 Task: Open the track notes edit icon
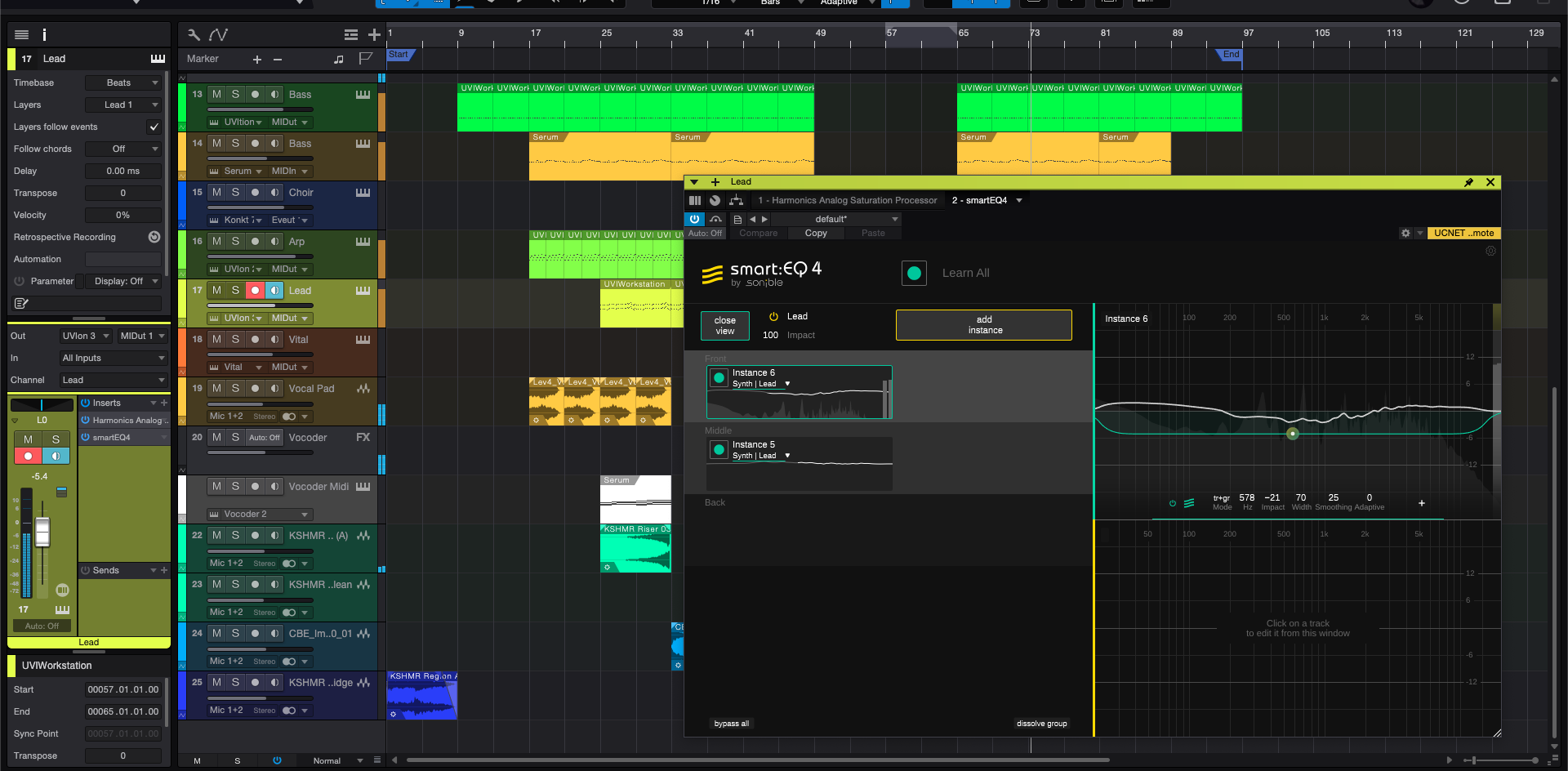22,303
